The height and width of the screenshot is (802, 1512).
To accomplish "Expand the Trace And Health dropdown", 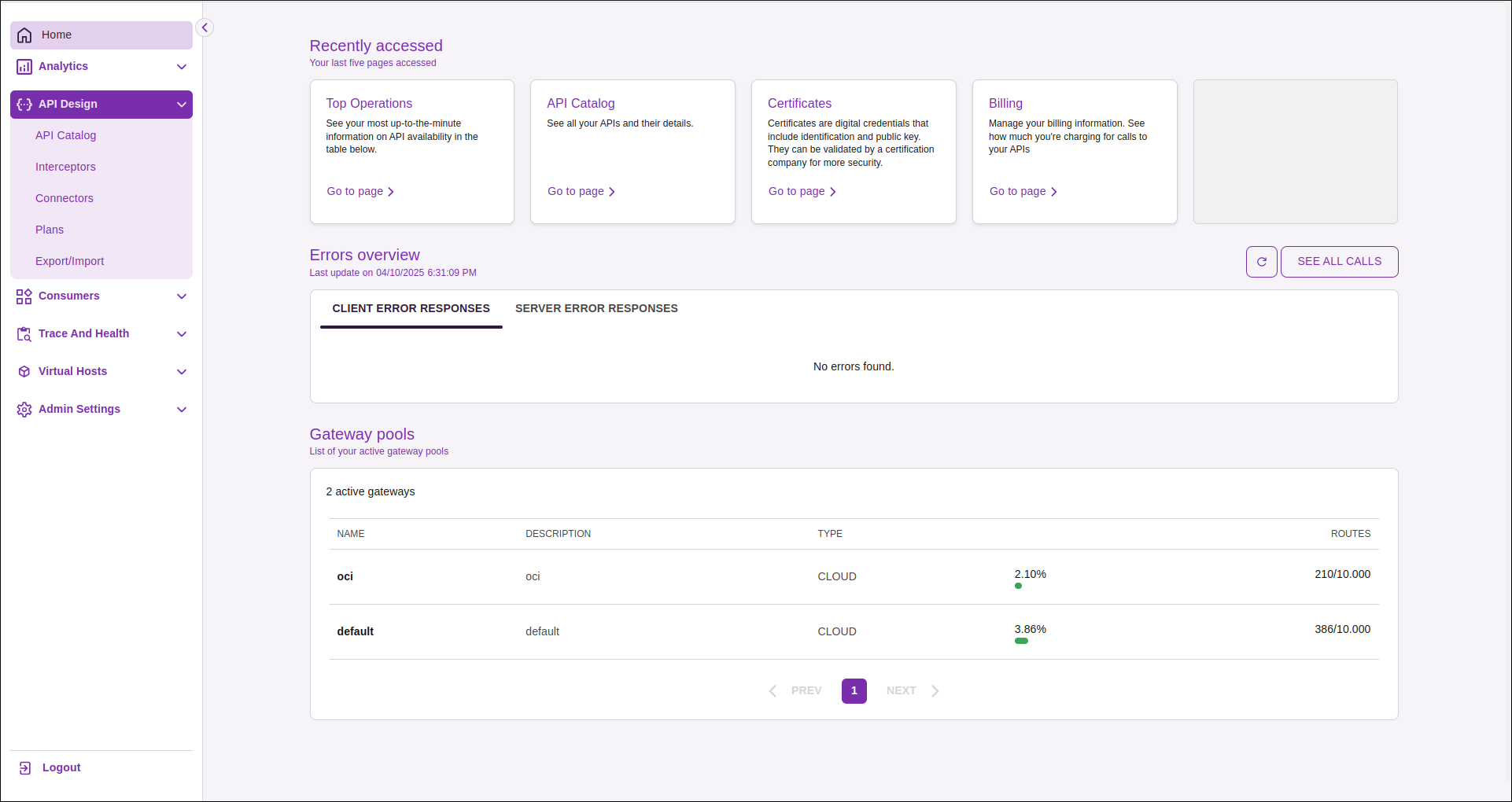I will click(181, 333).
